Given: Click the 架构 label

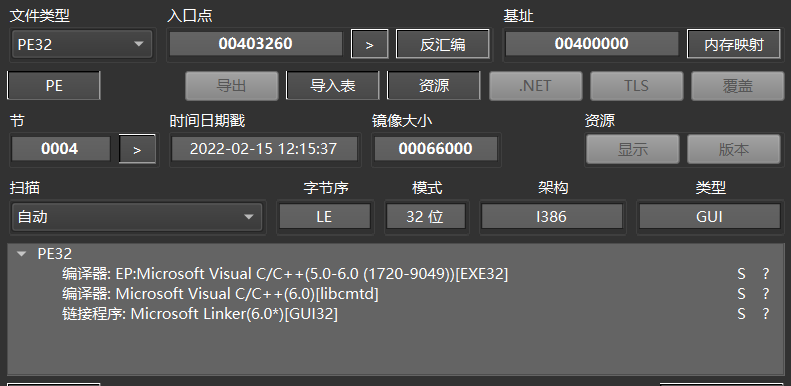Looking at the screenshot, I should [x=553, y=188].
